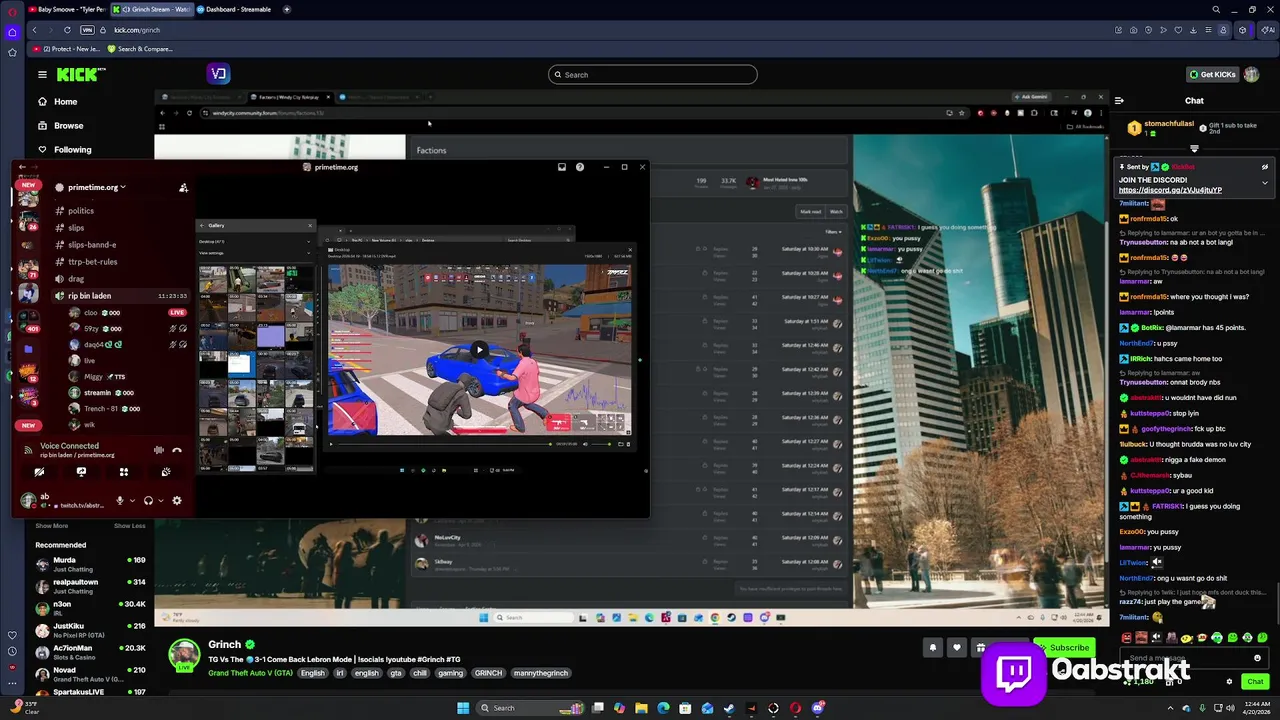Click the heart follow icon under the stream
Viewport: 1280px width, 720px height.
tap(957, 647)
